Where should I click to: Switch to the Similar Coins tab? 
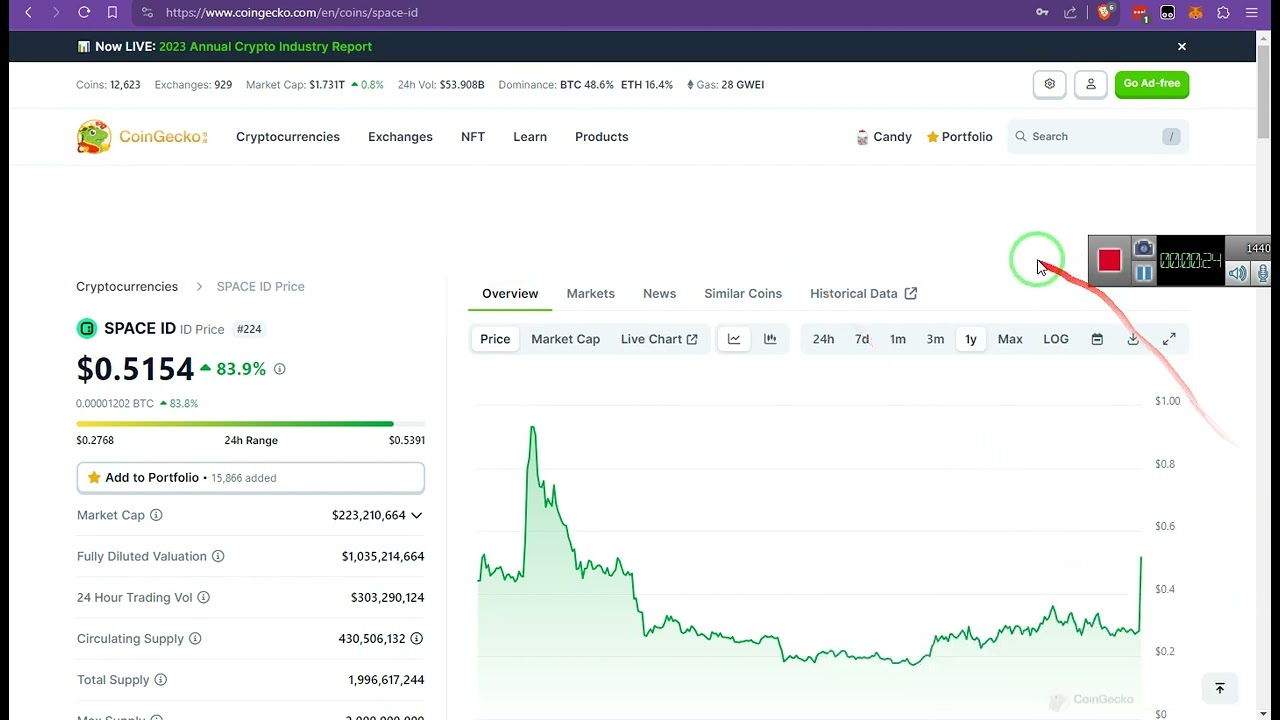(x=743, y=293)
